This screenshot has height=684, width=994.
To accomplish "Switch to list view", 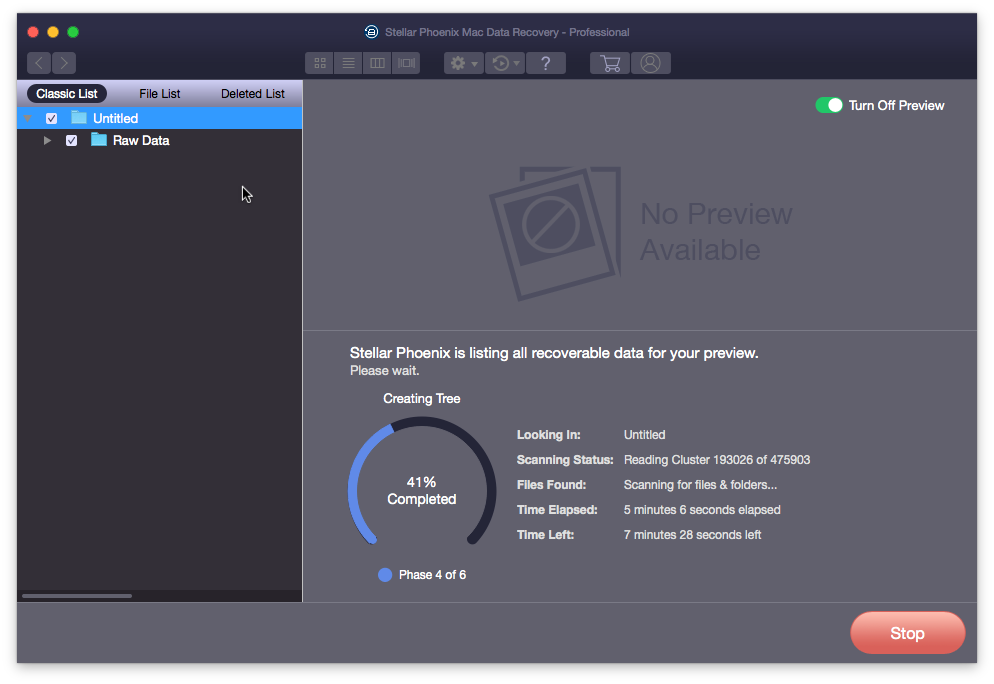I will coord(348,63).
